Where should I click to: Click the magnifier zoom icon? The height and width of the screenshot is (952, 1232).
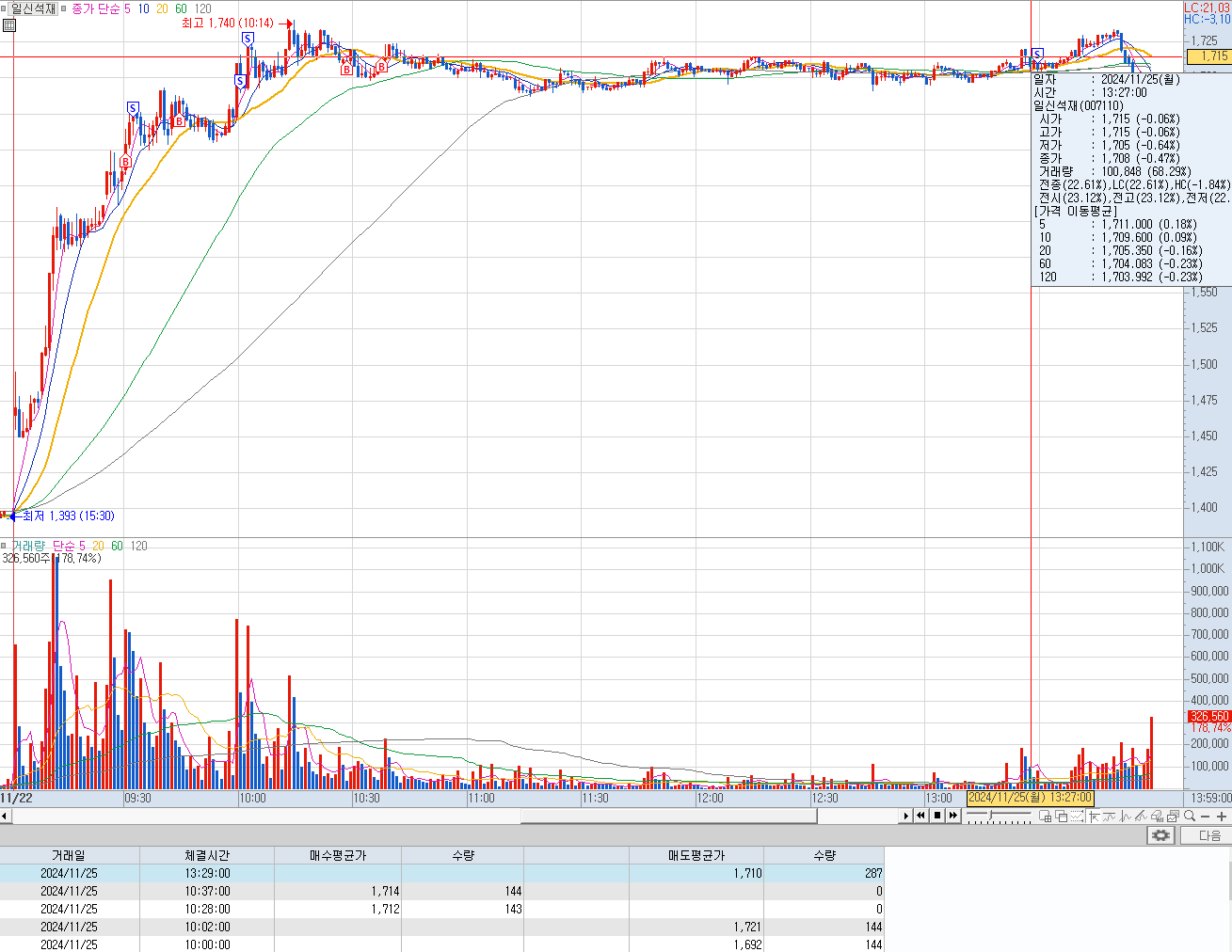(1190, 817)
